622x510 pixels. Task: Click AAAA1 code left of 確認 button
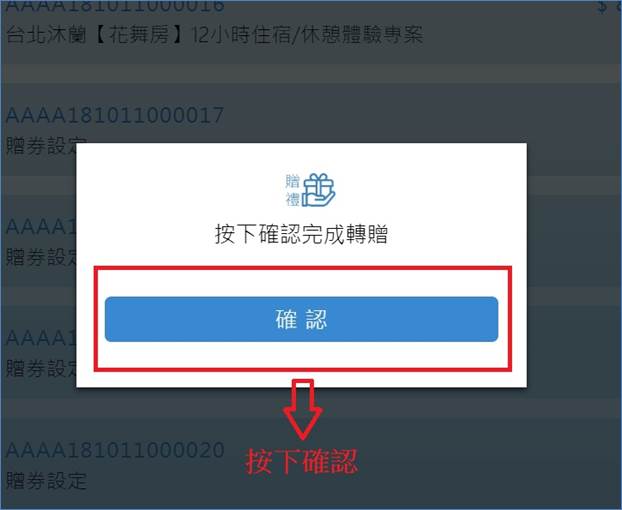click(x=41, y=338)
